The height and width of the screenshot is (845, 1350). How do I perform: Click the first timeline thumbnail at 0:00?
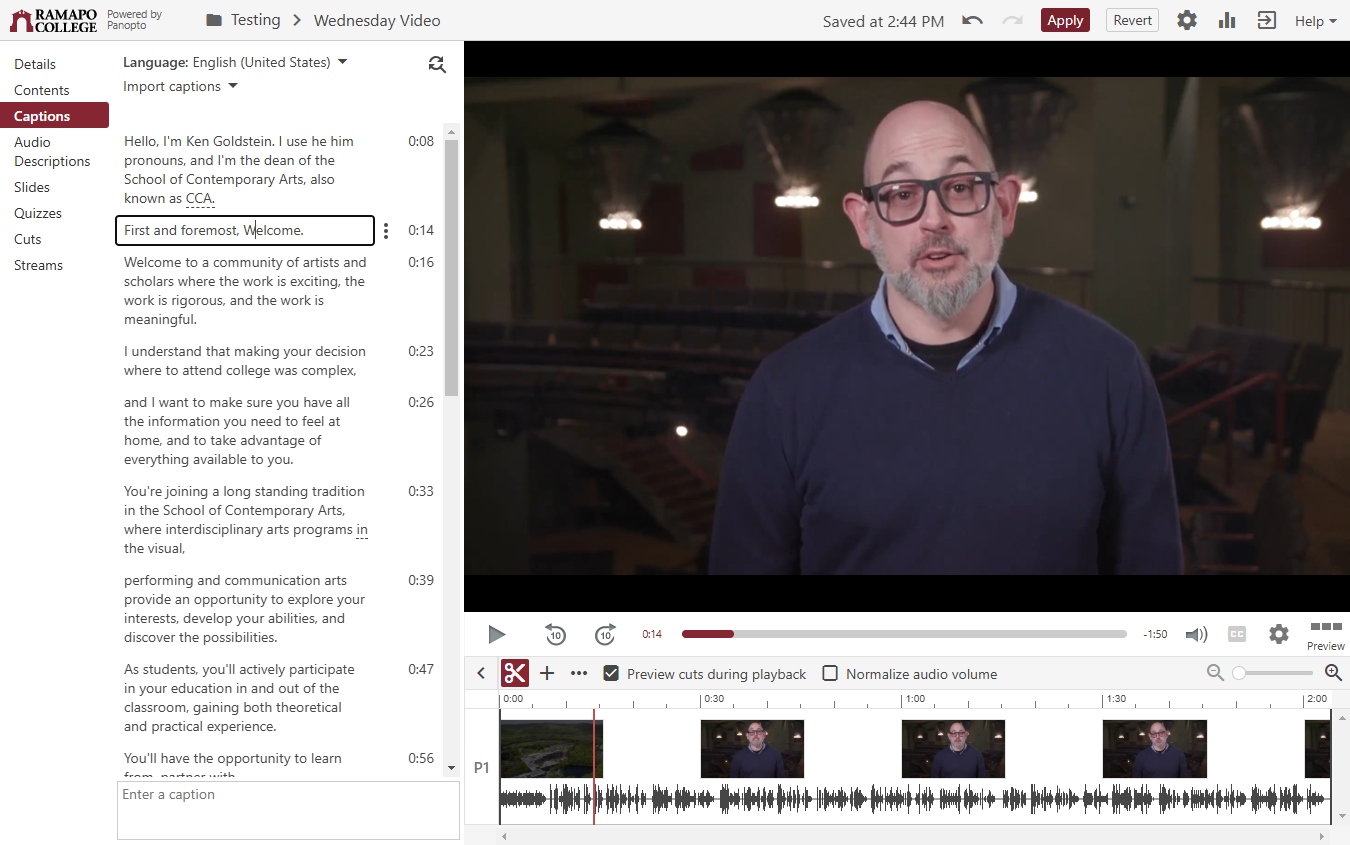551,748
